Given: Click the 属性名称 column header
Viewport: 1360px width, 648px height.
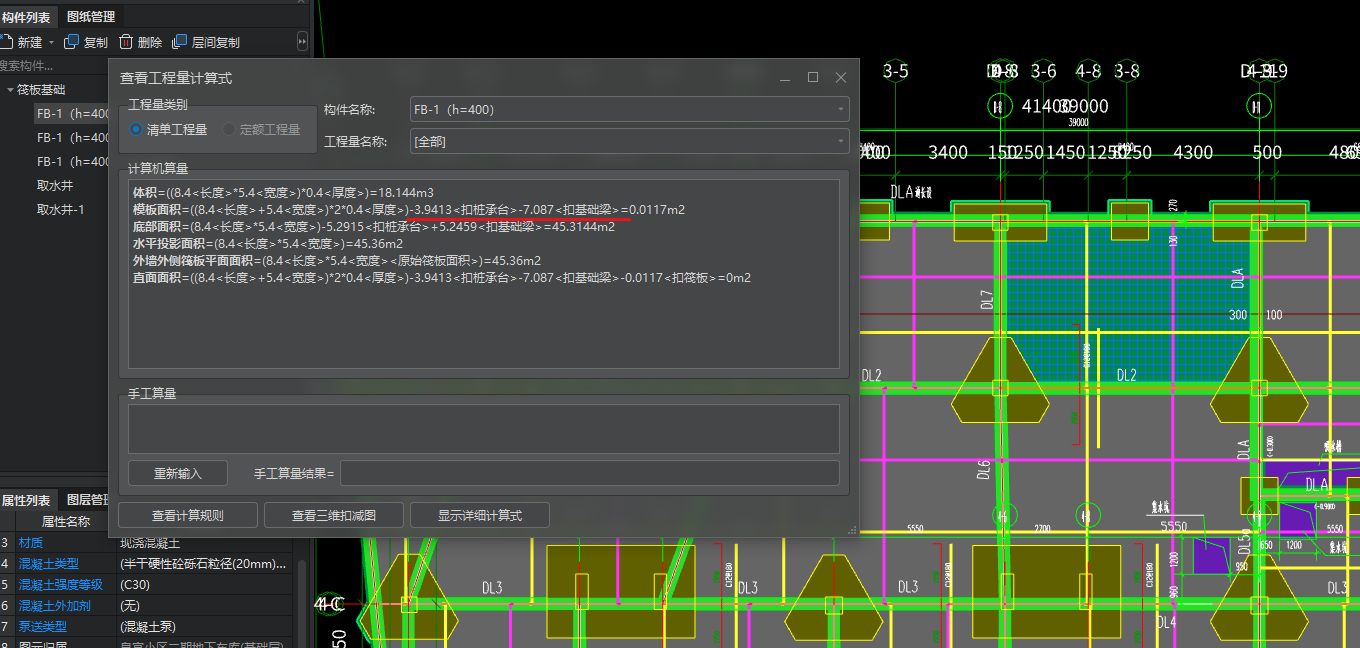Looking at the screenshot, I should click(66, 521).
